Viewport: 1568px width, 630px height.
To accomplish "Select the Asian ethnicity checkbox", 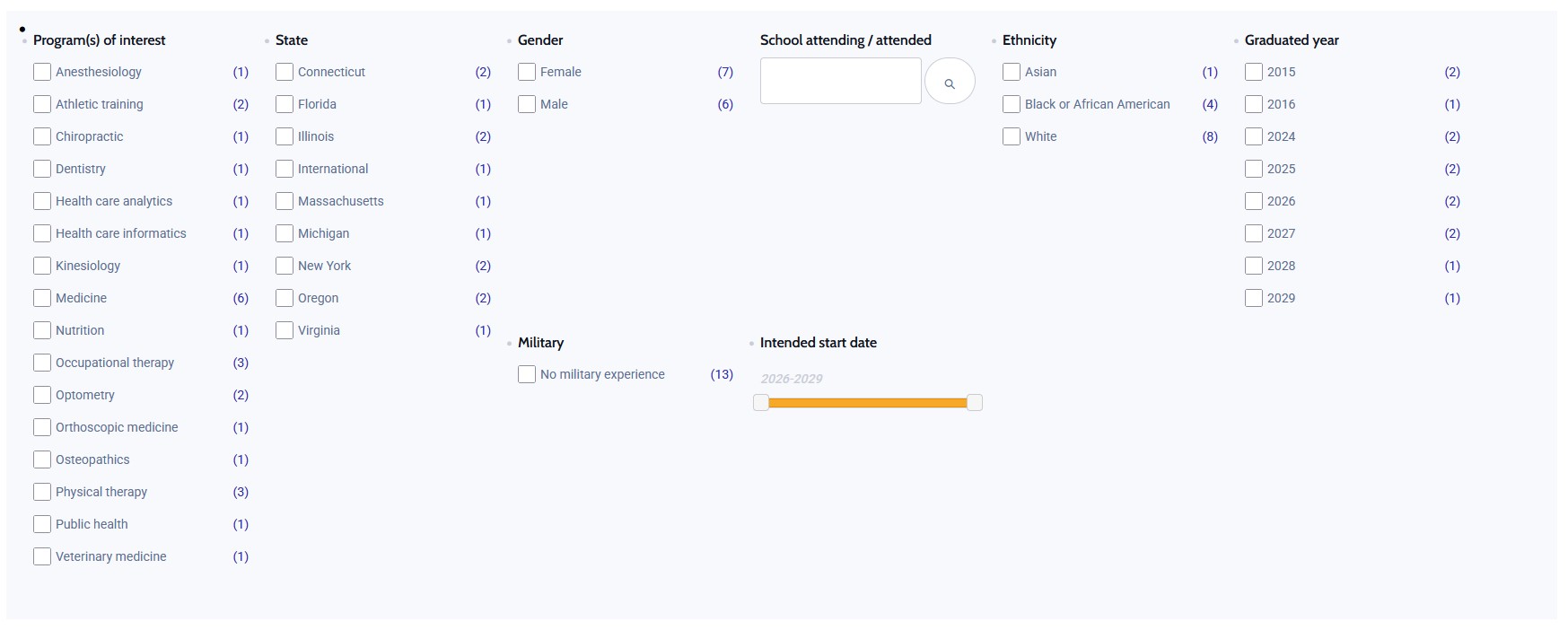I will pyautogui.click(x=1012, y=72).
